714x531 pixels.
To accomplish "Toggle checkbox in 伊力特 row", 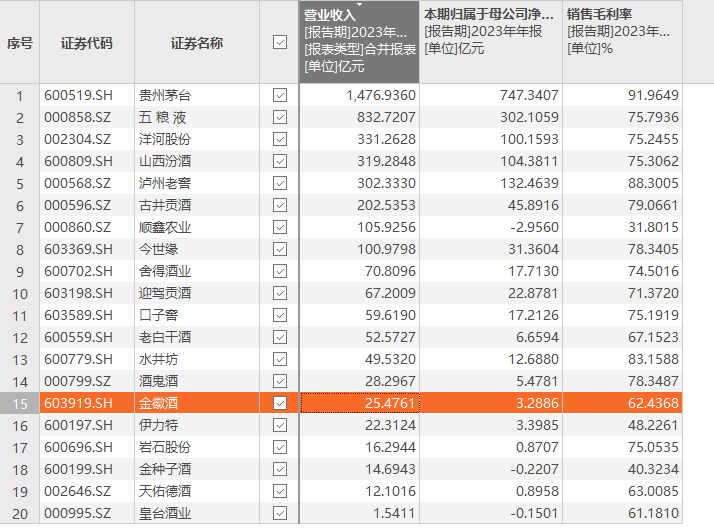I will [x=280, y=425].
